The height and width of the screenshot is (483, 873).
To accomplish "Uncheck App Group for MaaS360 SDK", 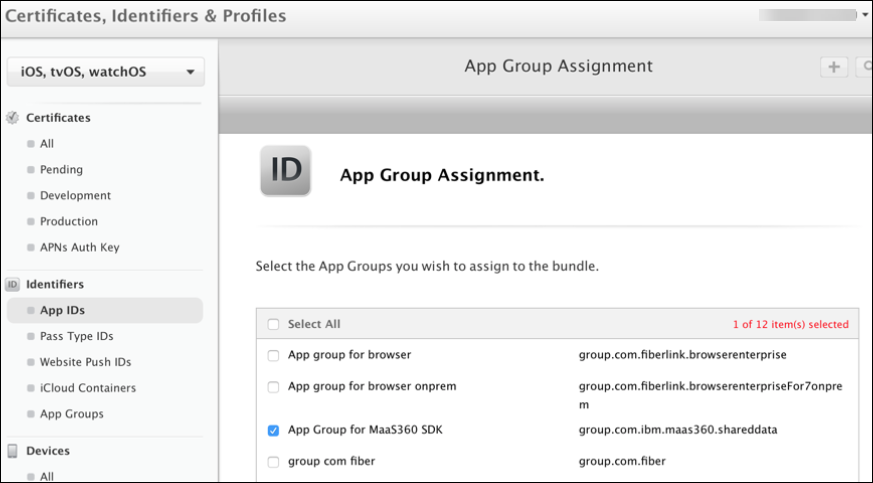I will pos(273,431).
